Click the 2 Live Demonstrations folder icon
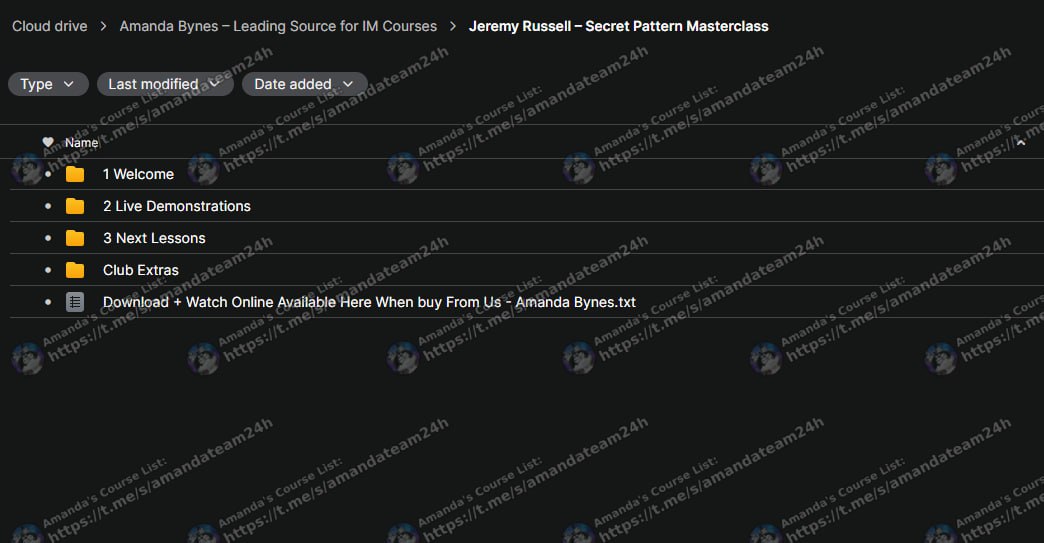 [75, 206]
